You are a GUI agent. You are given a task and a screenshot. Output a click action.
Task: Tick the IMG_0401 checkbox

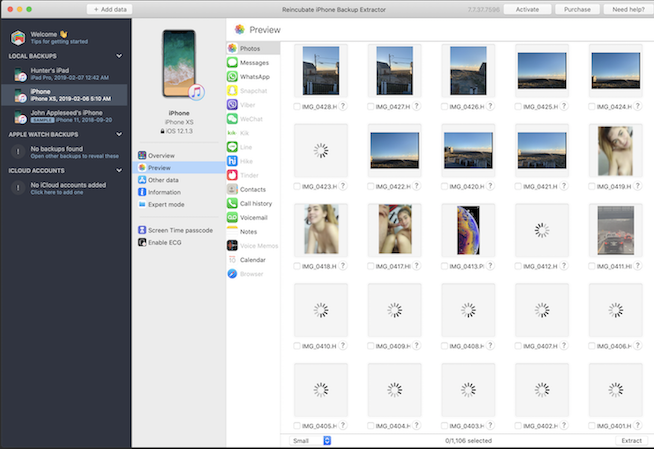pyautogui.click(x=591, y=426)
